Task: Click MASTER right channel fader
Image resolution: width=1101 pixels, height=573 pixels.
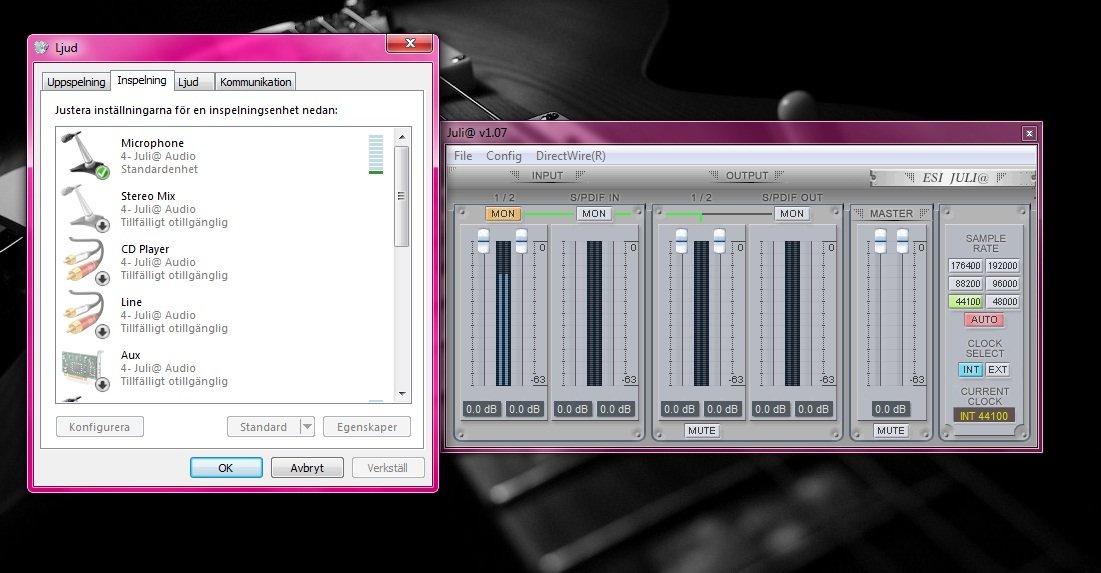Action: pyautogui.click(x=902, y=241)
